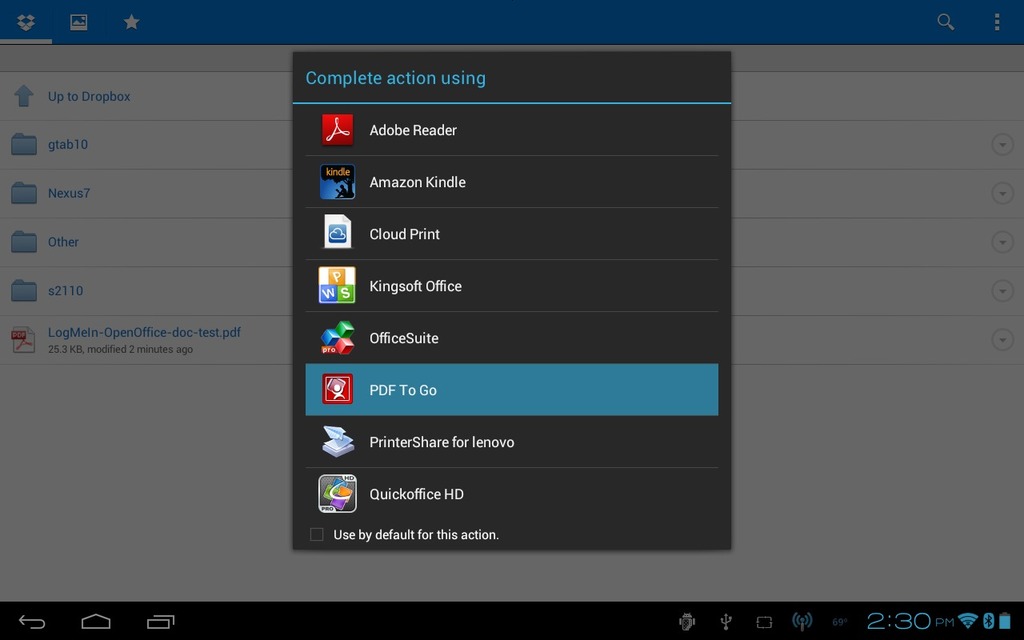Check 'Use by default for this action'

tap(317, 534)
